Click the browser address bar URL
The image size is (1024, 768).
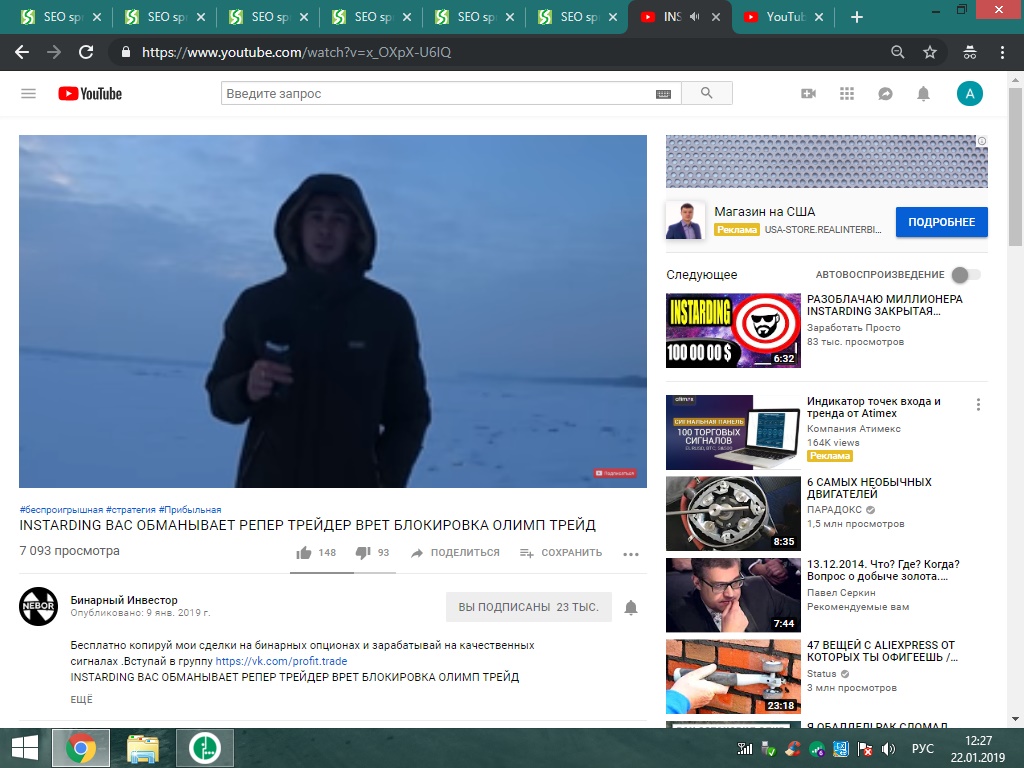tap(296, 52)
